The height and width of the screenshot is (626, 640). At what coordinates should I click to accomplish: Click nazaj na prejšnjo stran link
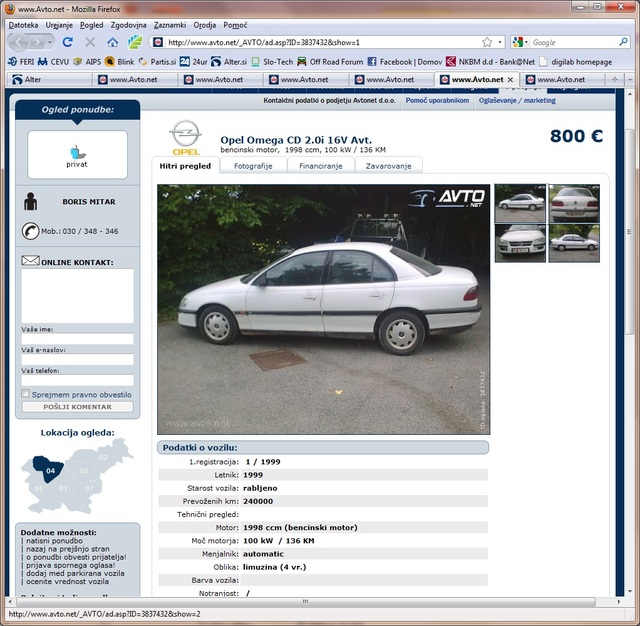click(x=68, y=549)
